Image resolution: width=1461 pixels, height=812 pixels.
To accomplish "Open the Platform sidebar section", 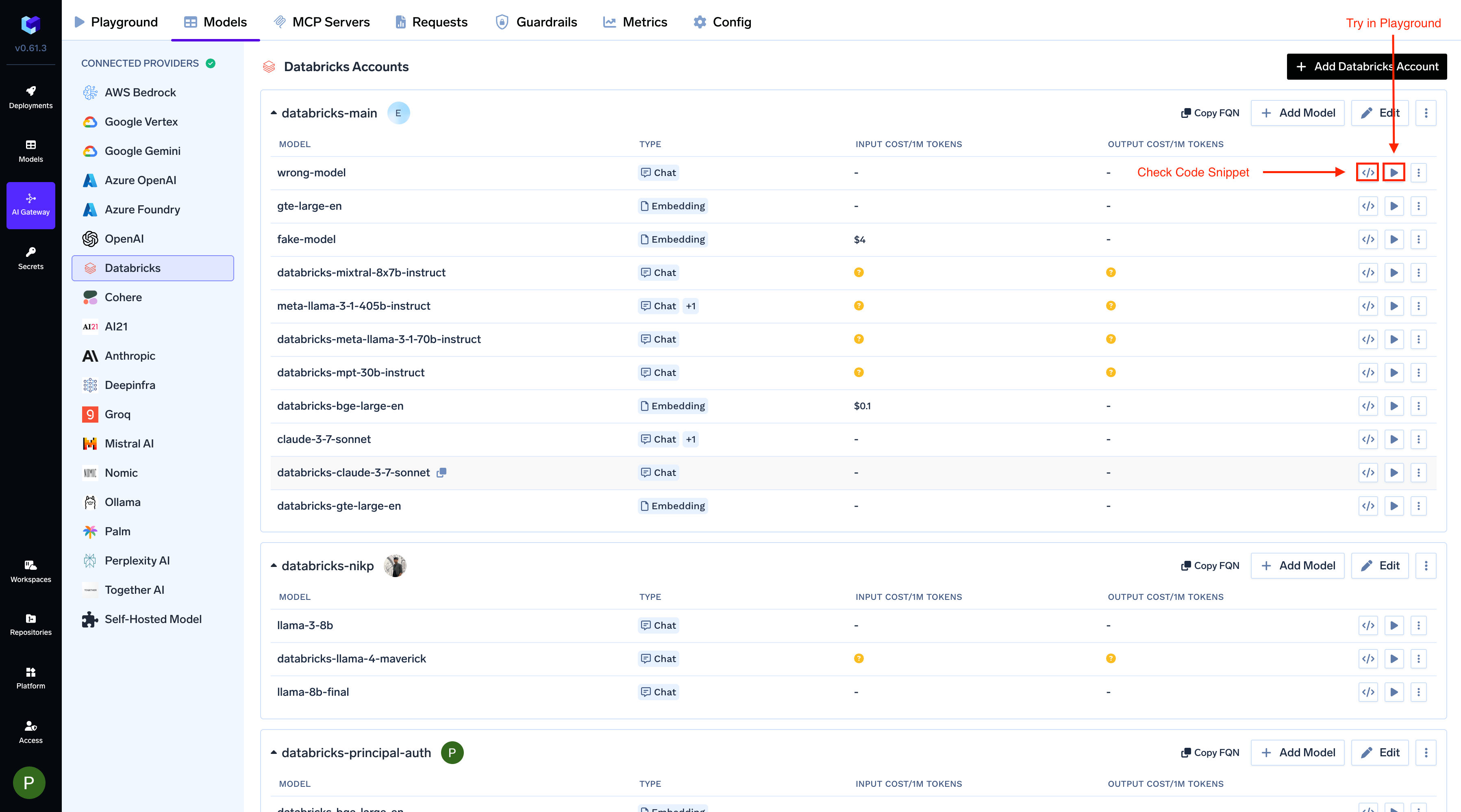I will (30, 678).
